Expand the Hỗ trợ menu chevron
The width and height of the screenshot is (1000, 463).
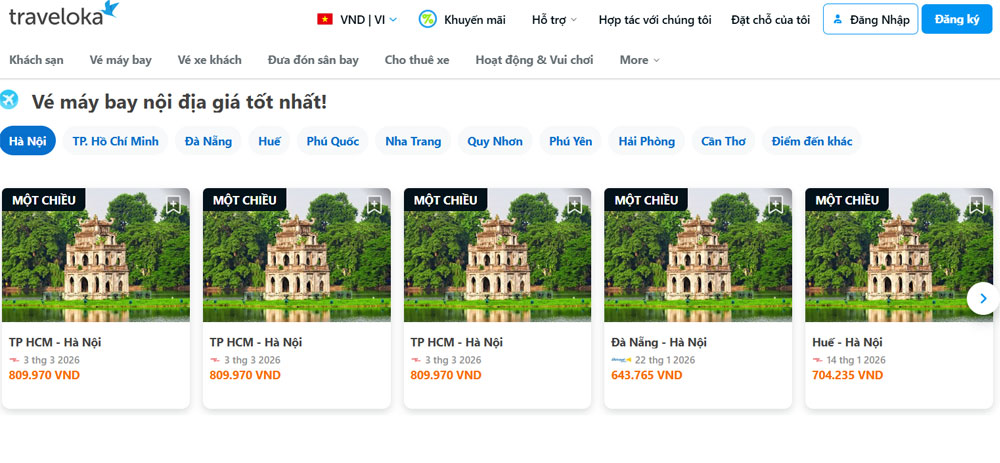pos(573,20)
